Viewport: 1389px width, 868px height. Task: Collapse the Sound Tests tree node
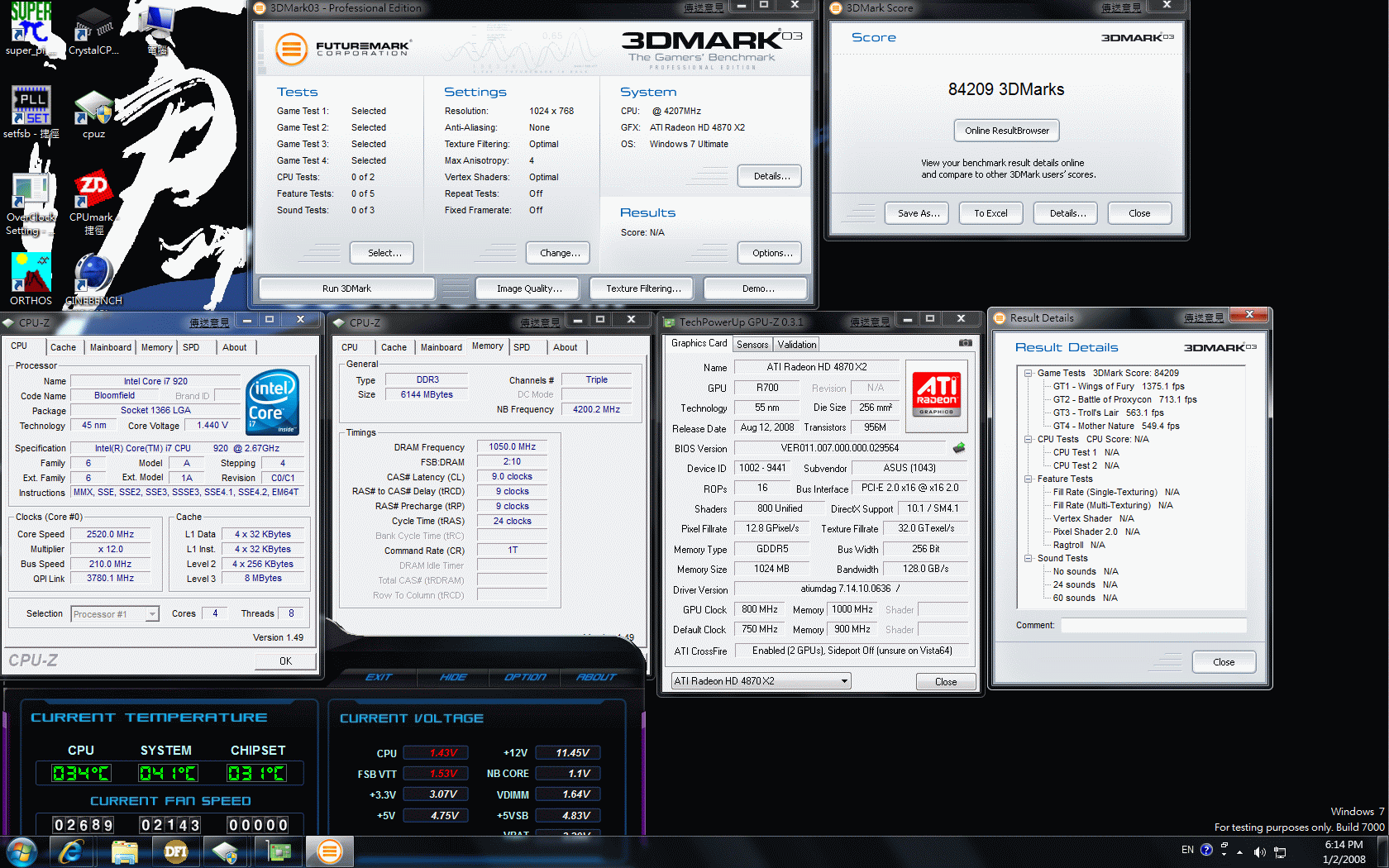(1029, 558)
